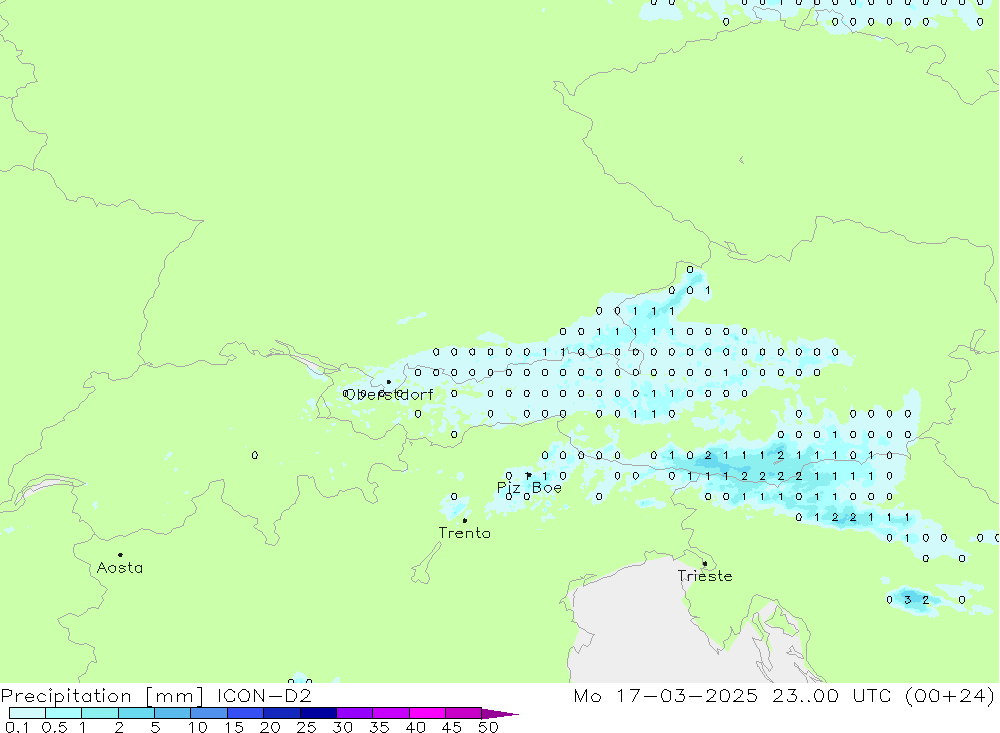The height and width of the screenshot is (733, 1000).
Task: Click the legend tick label 0.1
Action: pyautogui.click(x=17, y=727)
